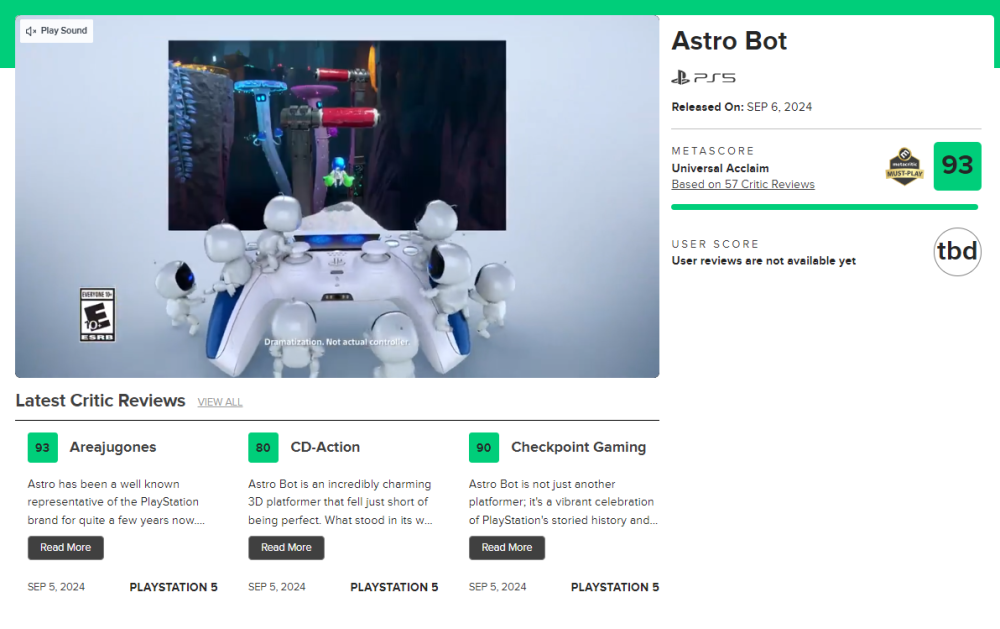Click View All critic reviews link
Viewport: 1000px width, 629px height.
tap(220, 402)
